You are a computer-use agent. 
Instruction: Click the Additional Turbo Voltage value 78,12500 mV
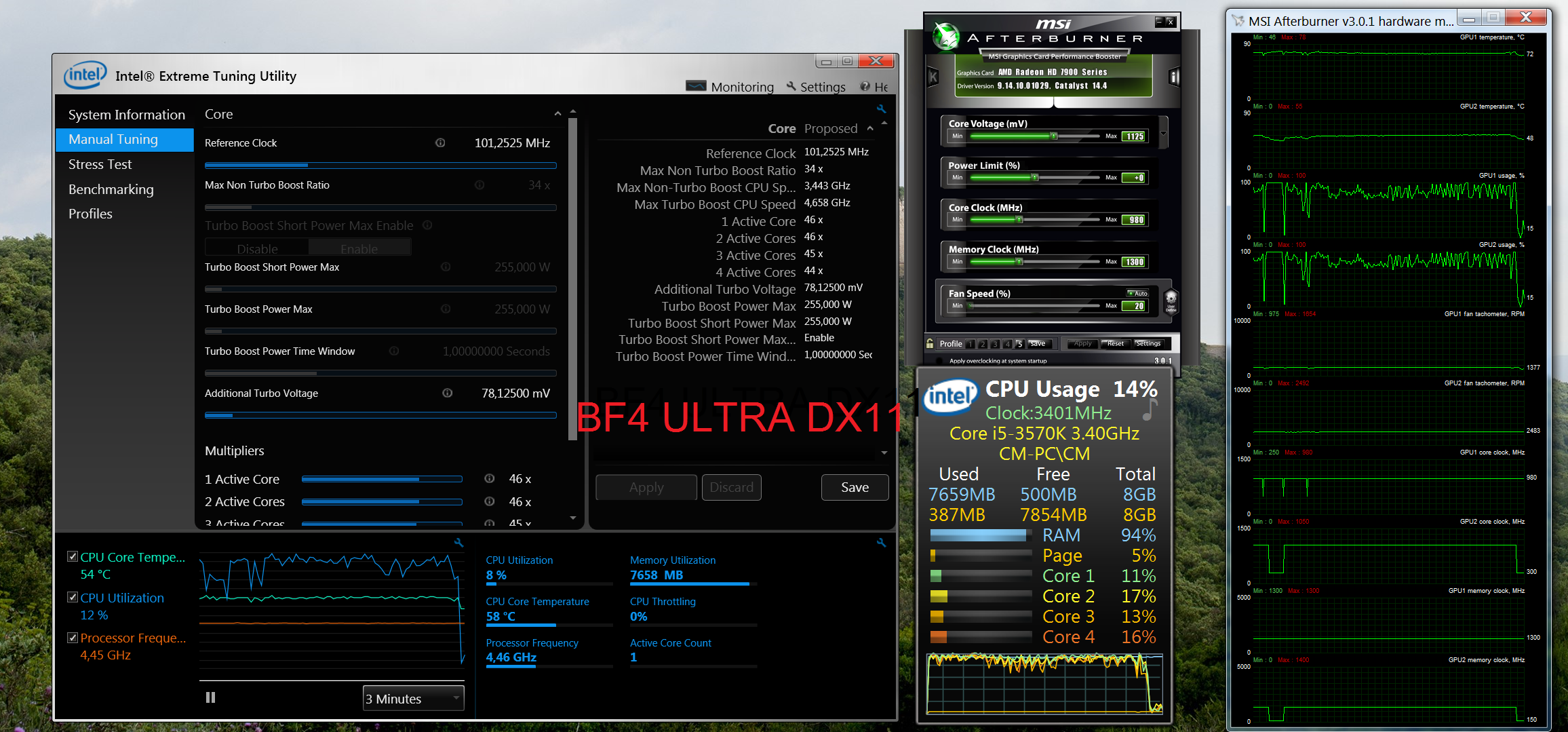[515, 393]
